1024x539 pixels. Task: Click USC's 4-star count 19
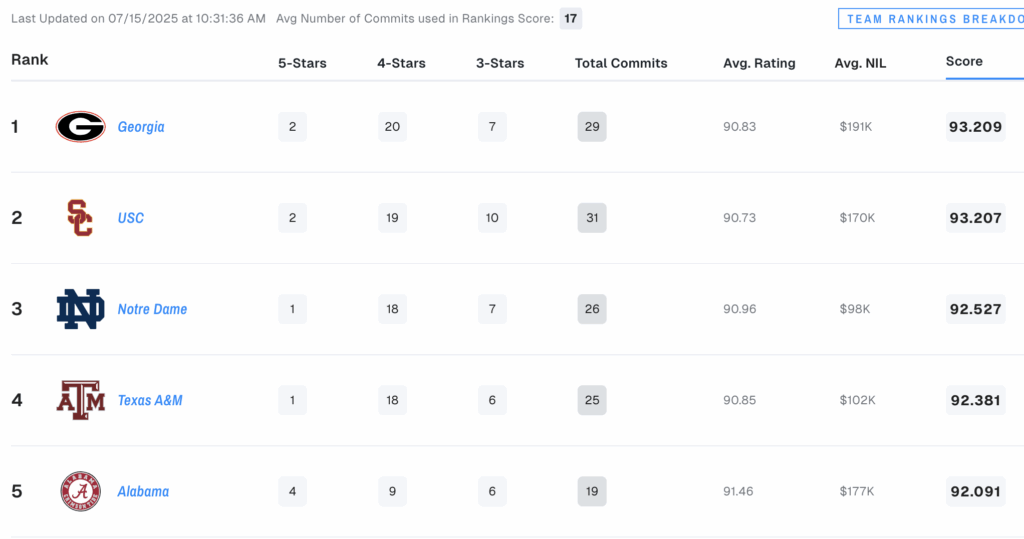click(392, 218)
